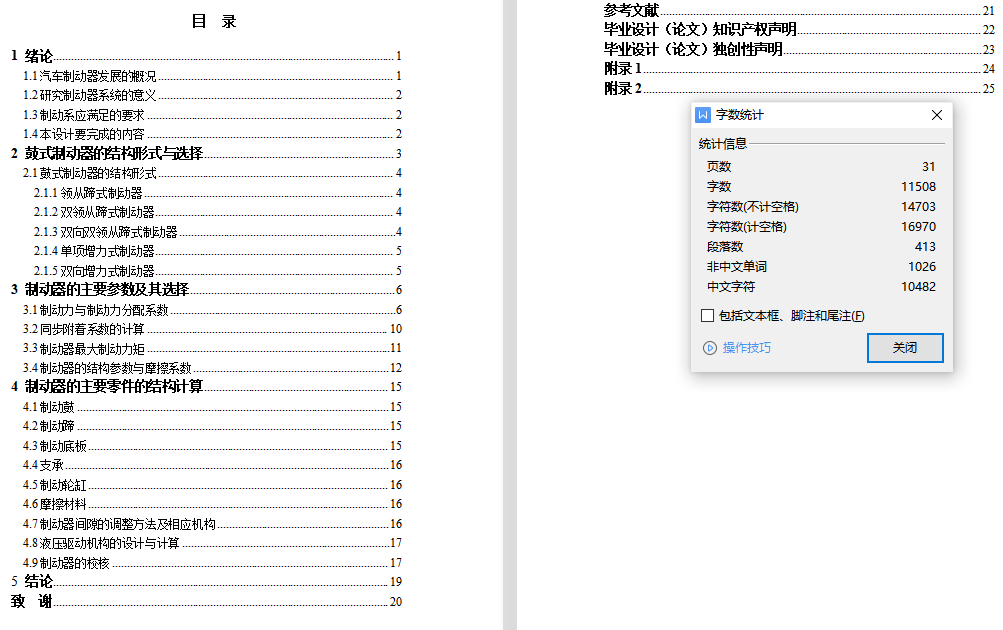The width and height of the screenshot is (1003, 630).
Task: Click the 目录 heading
Action: (x=214, y=21)
